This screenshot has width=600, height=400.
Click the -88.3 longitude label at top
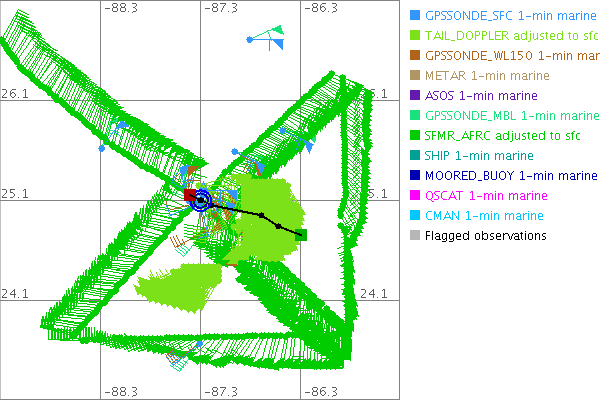(119, 8)
